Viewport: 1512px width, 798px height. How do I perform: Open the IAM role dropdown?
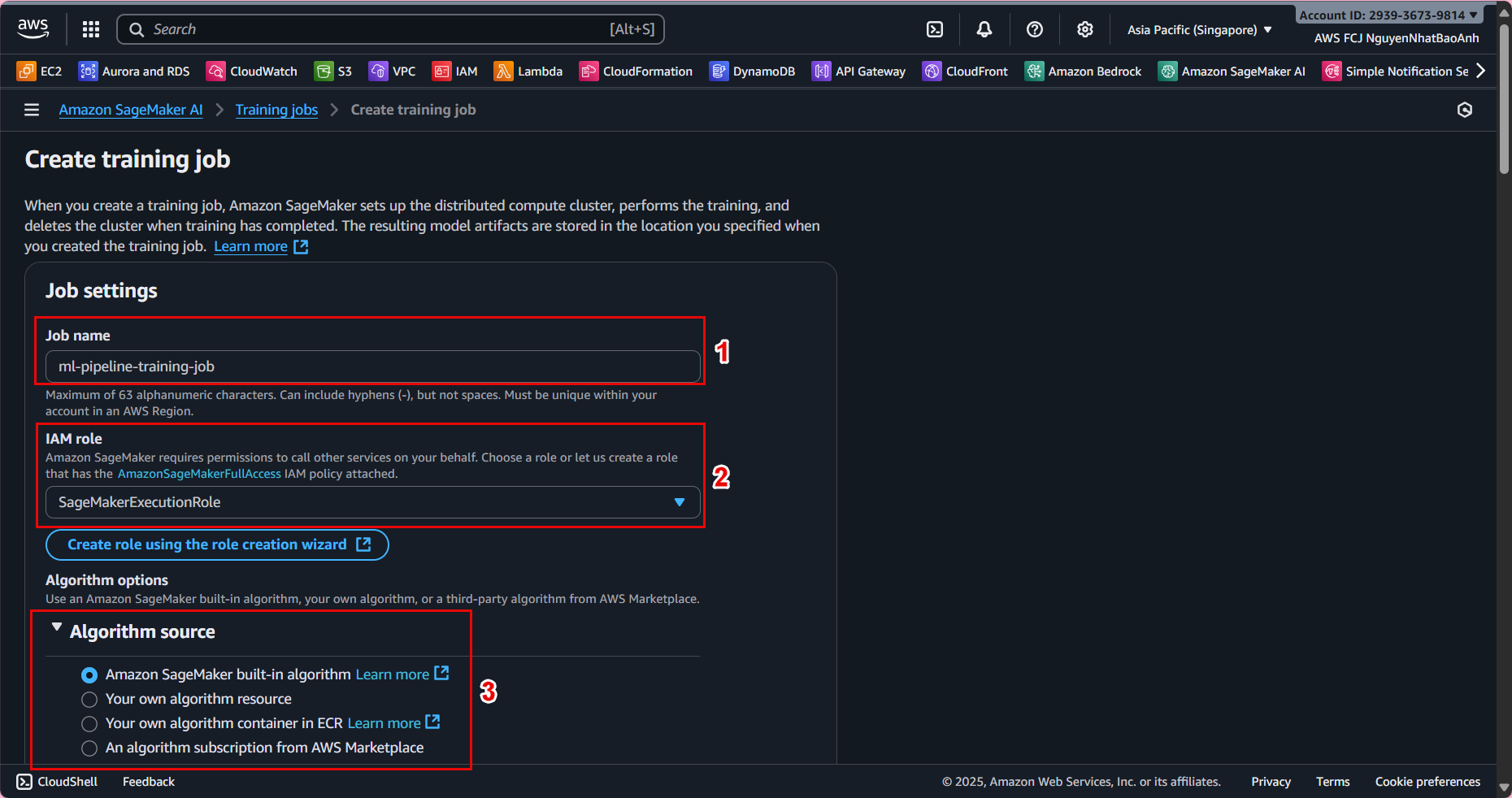click(x=373, y=502)
